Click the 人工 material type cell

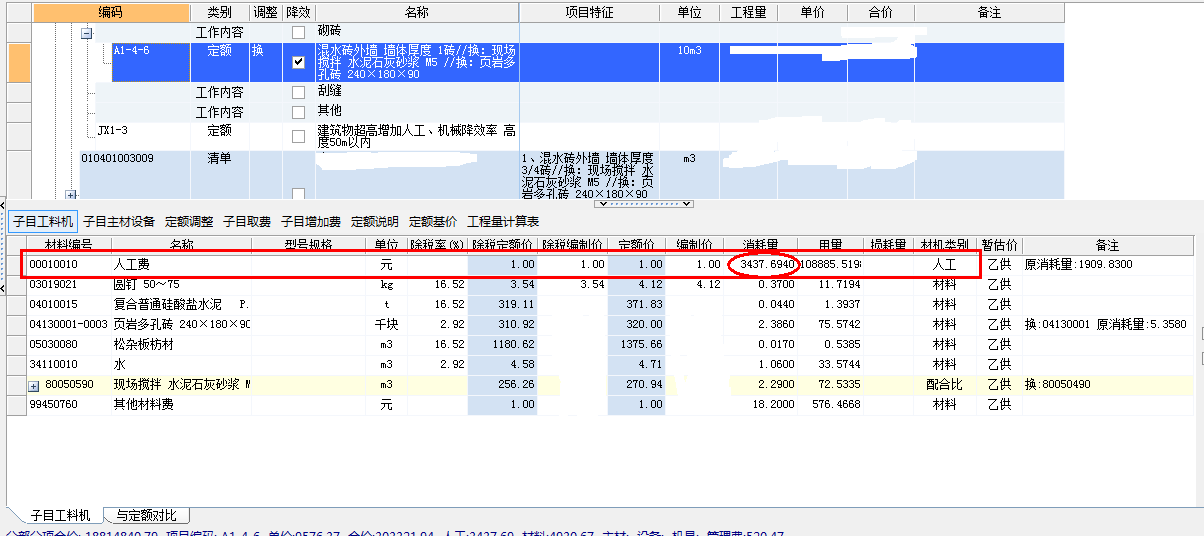coord(944,265)
